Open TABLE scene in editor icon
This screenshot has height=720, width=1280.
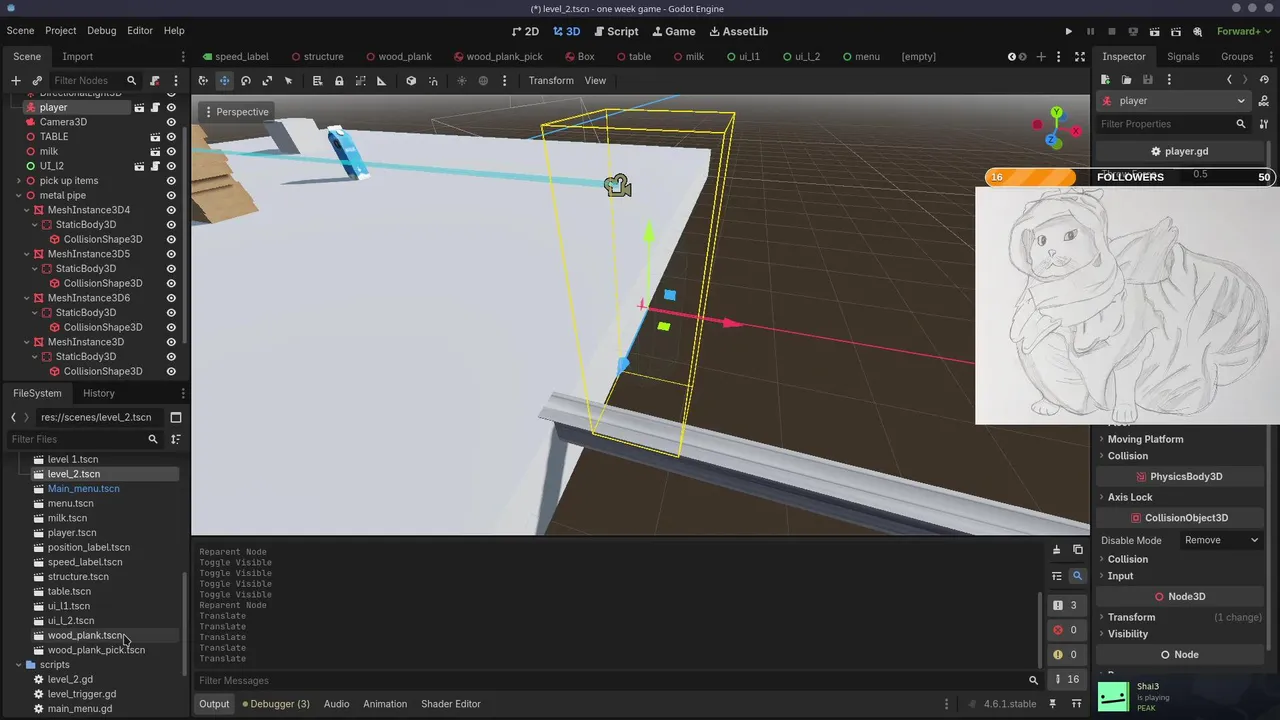[x=155, y=136]
